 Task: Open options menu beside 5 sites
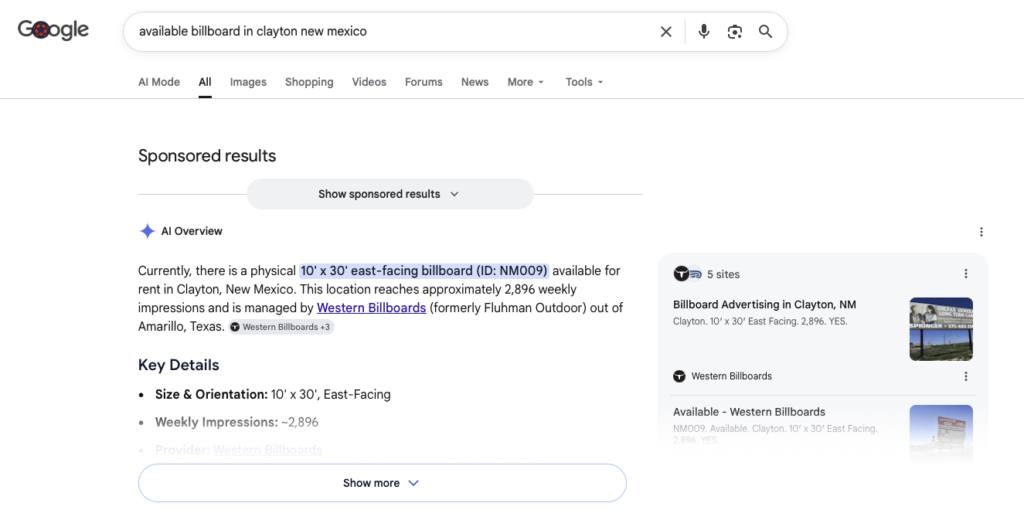[966, 274]
